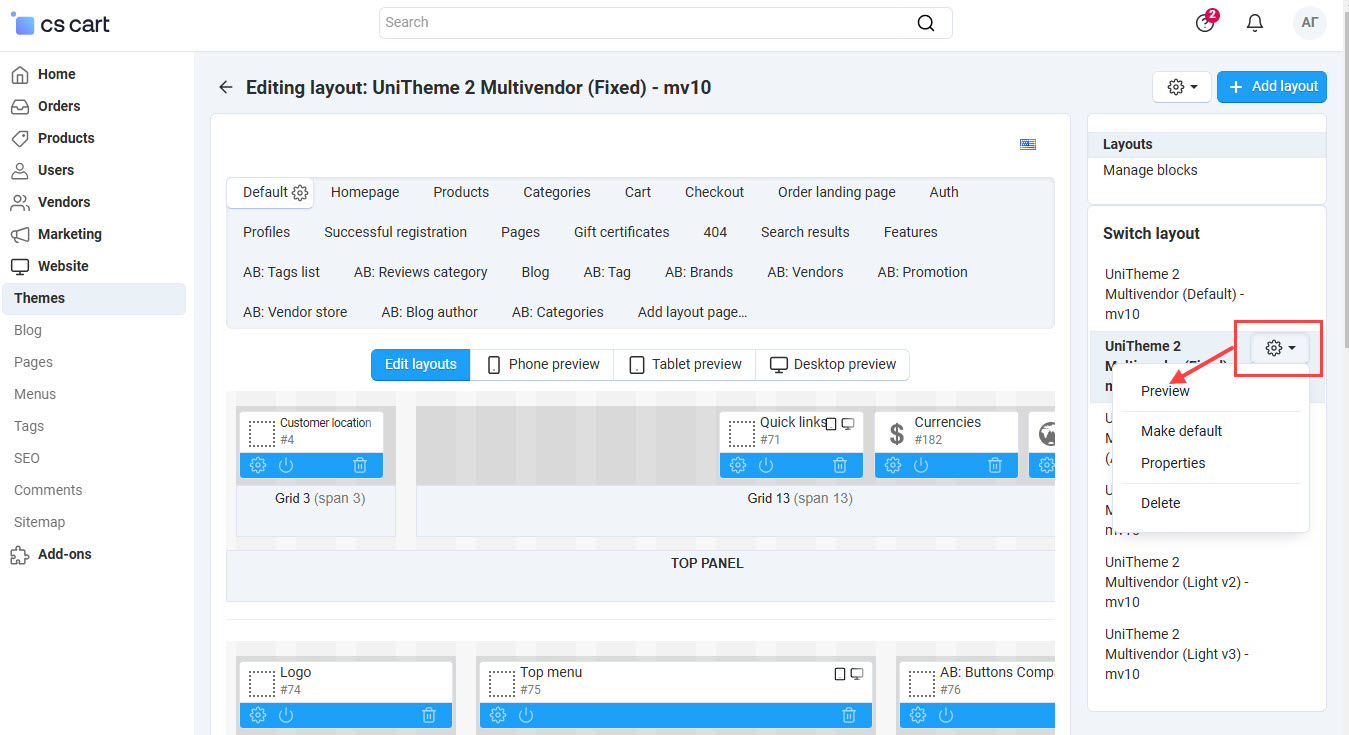Switch to Phone preview
The width and height of the screenshot is (1349, 735).
point(542,364)
